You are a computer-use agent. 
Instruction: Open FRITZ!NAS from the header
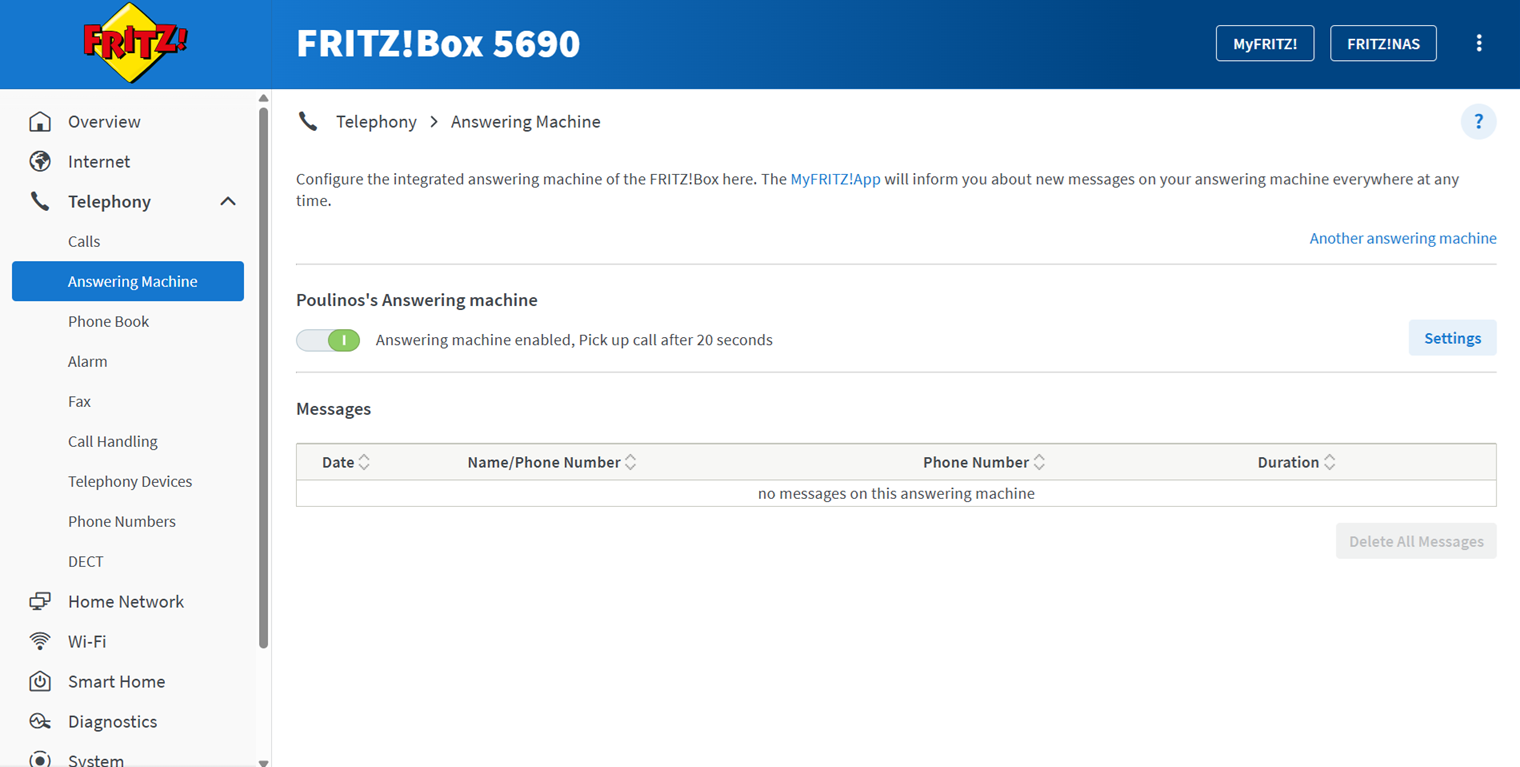pyautogui.click(x=1383, y=43)
